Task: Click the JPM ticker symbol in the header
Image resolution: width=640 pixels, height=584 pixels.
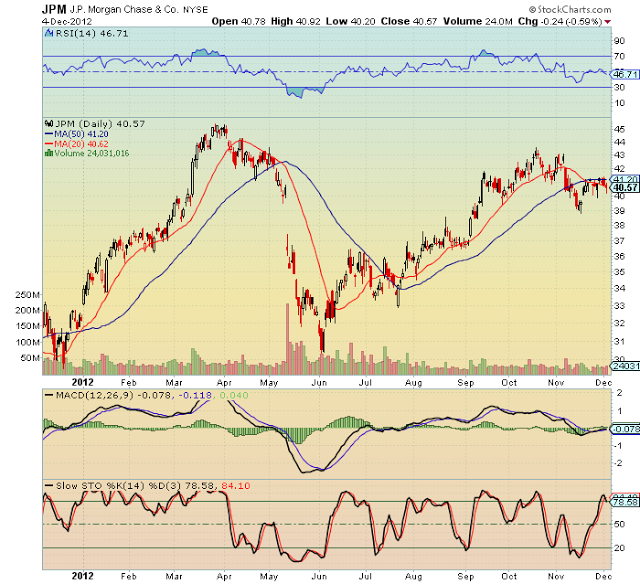Action: point(54,9)
